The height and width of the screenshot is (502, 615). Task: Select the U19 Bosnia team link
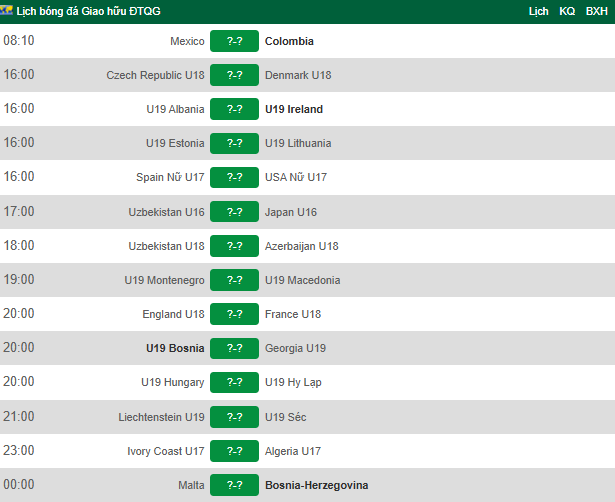pyautogui.click(x=175, y=348)
